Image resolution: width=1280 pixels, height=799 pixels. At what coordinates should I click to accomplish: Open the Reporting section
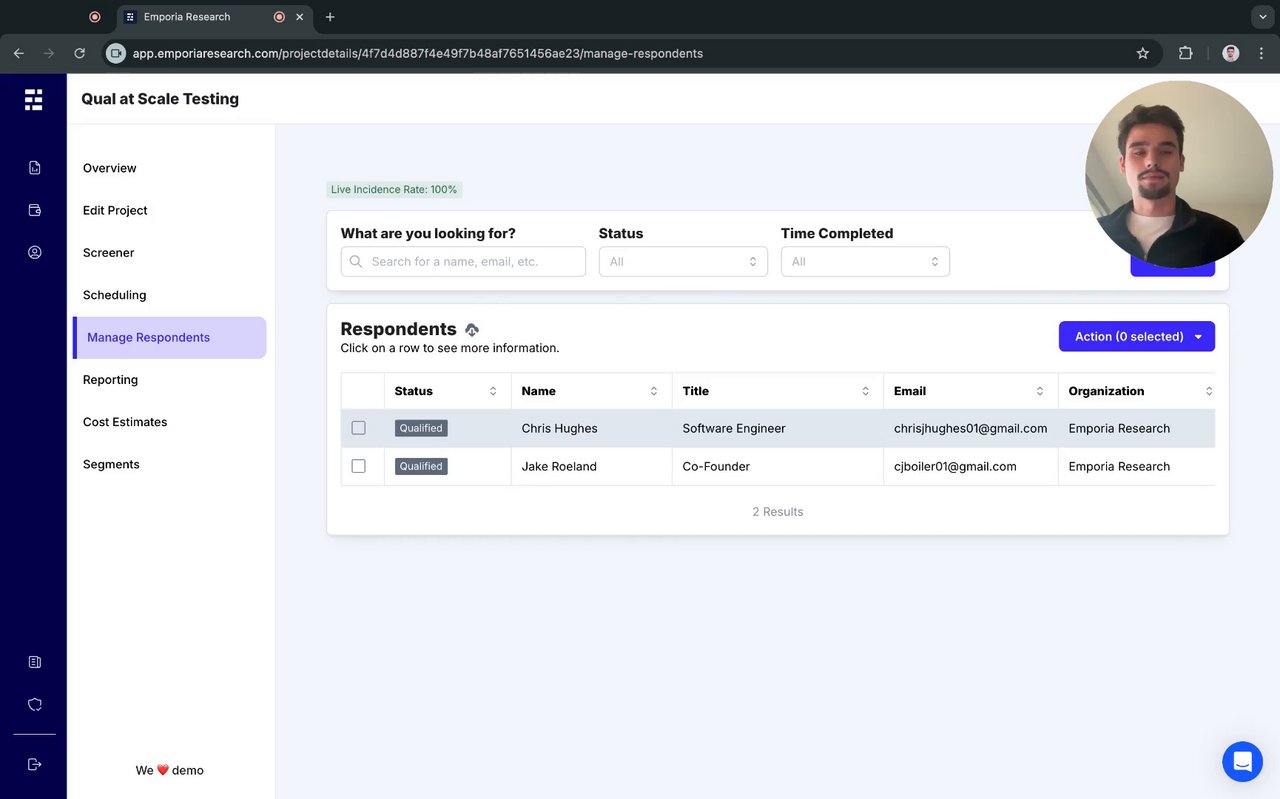111,380
